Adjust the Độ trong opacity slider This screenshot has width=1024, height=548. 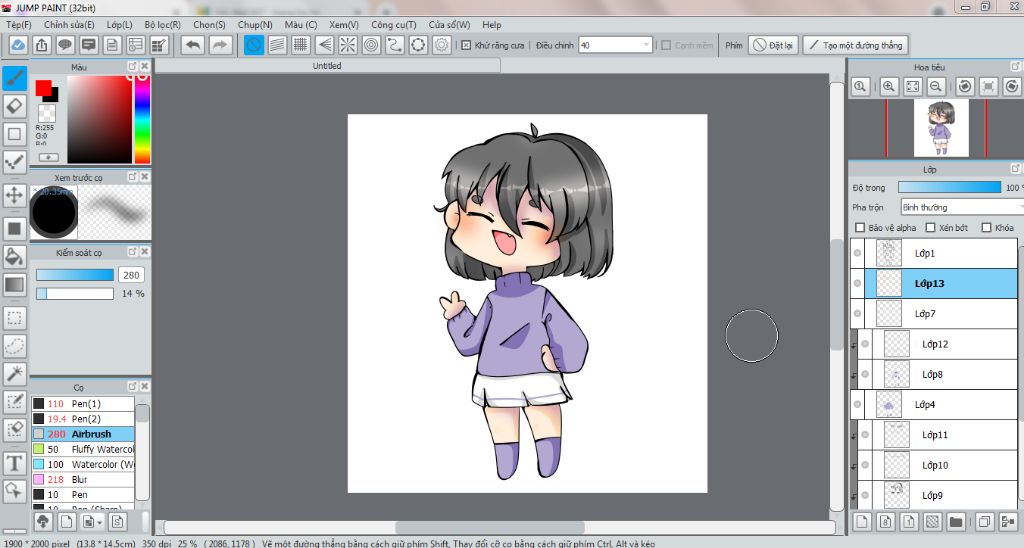pos(949,187)
